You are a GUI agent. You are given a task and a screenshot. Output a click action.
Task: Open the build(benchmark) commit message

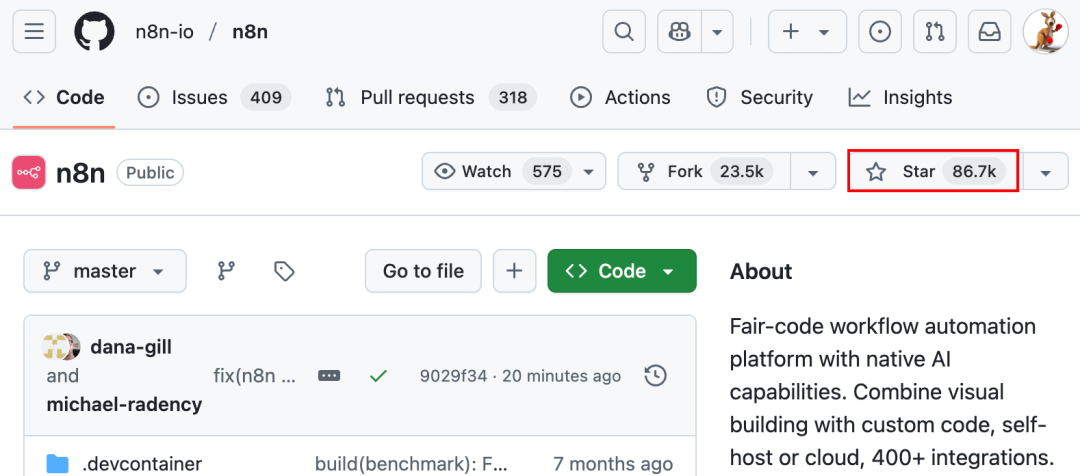coord(411,464)
